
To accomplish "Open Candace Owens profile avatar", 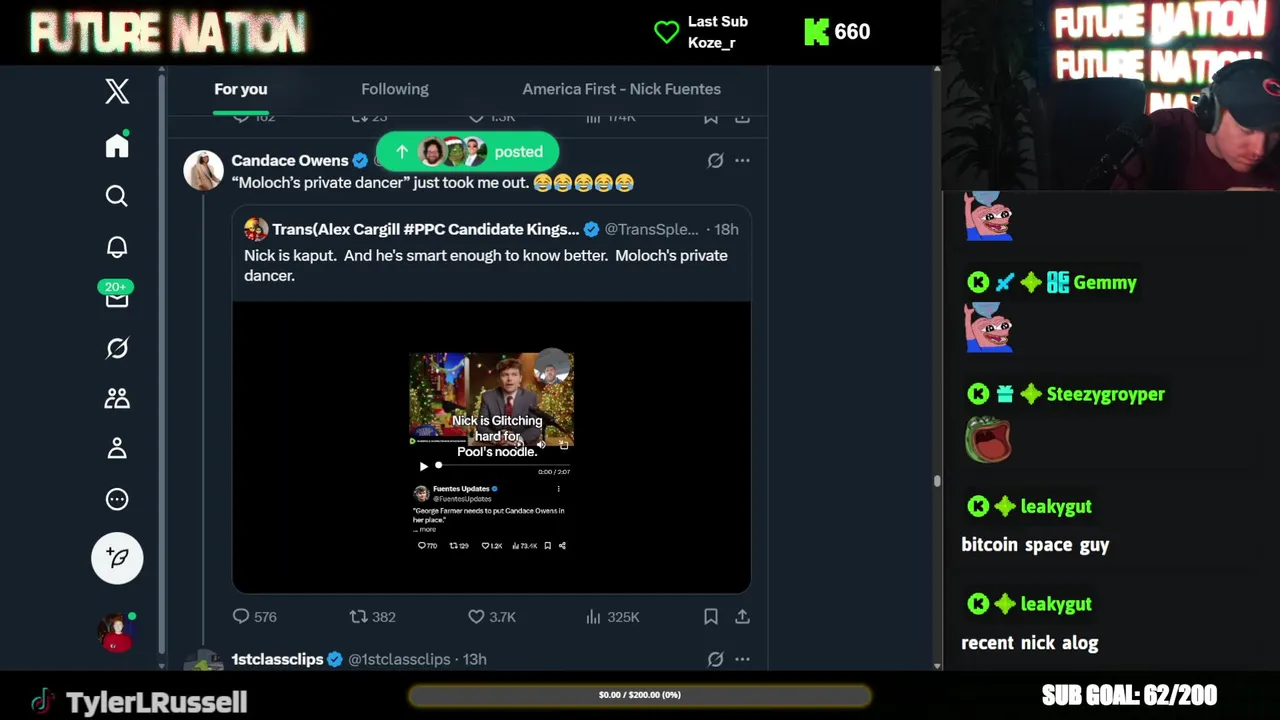I will click(203, 170).
